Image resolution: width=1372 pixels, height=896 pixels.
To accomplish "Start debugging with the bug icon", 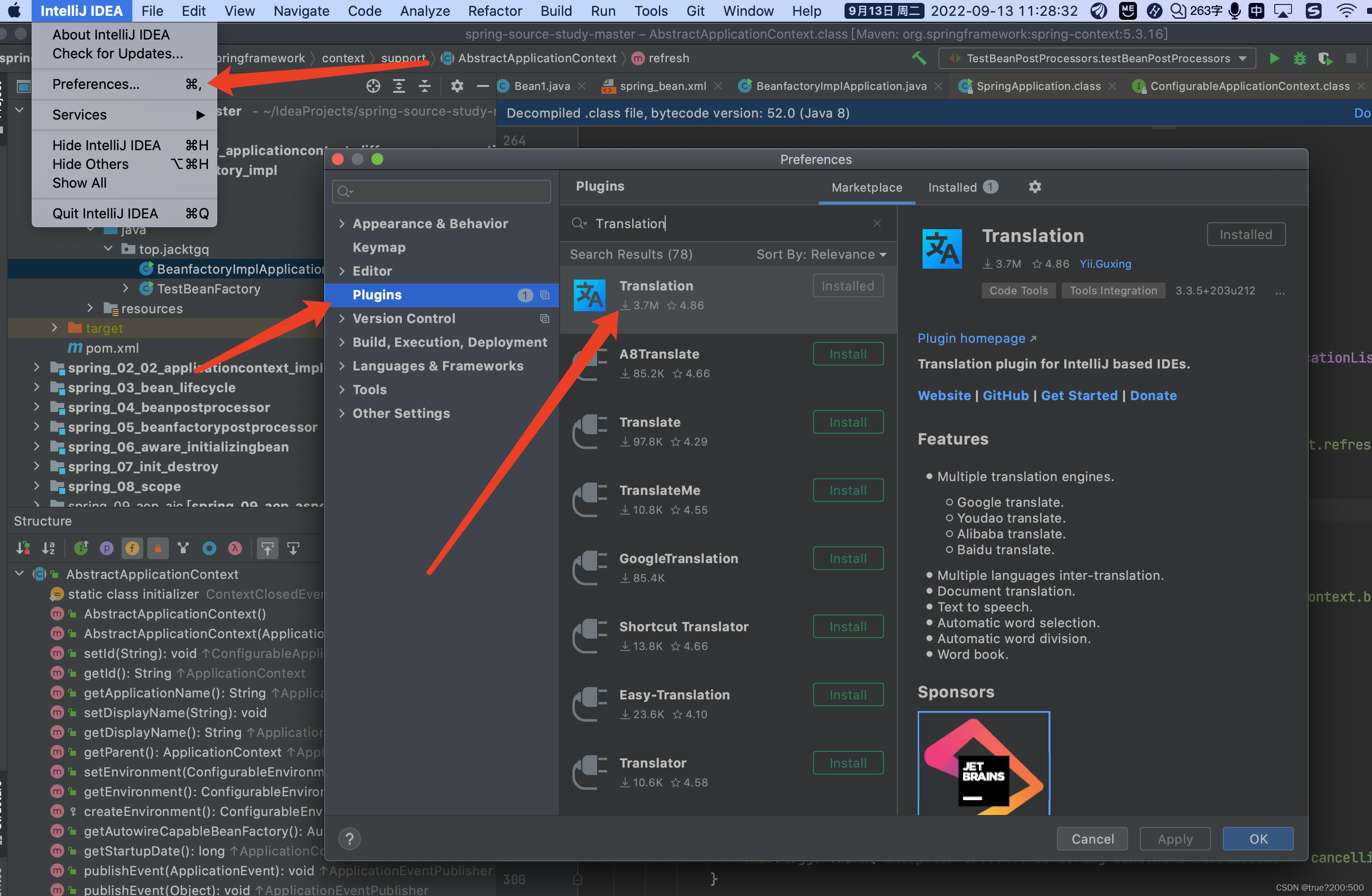I will (1299, 58).
